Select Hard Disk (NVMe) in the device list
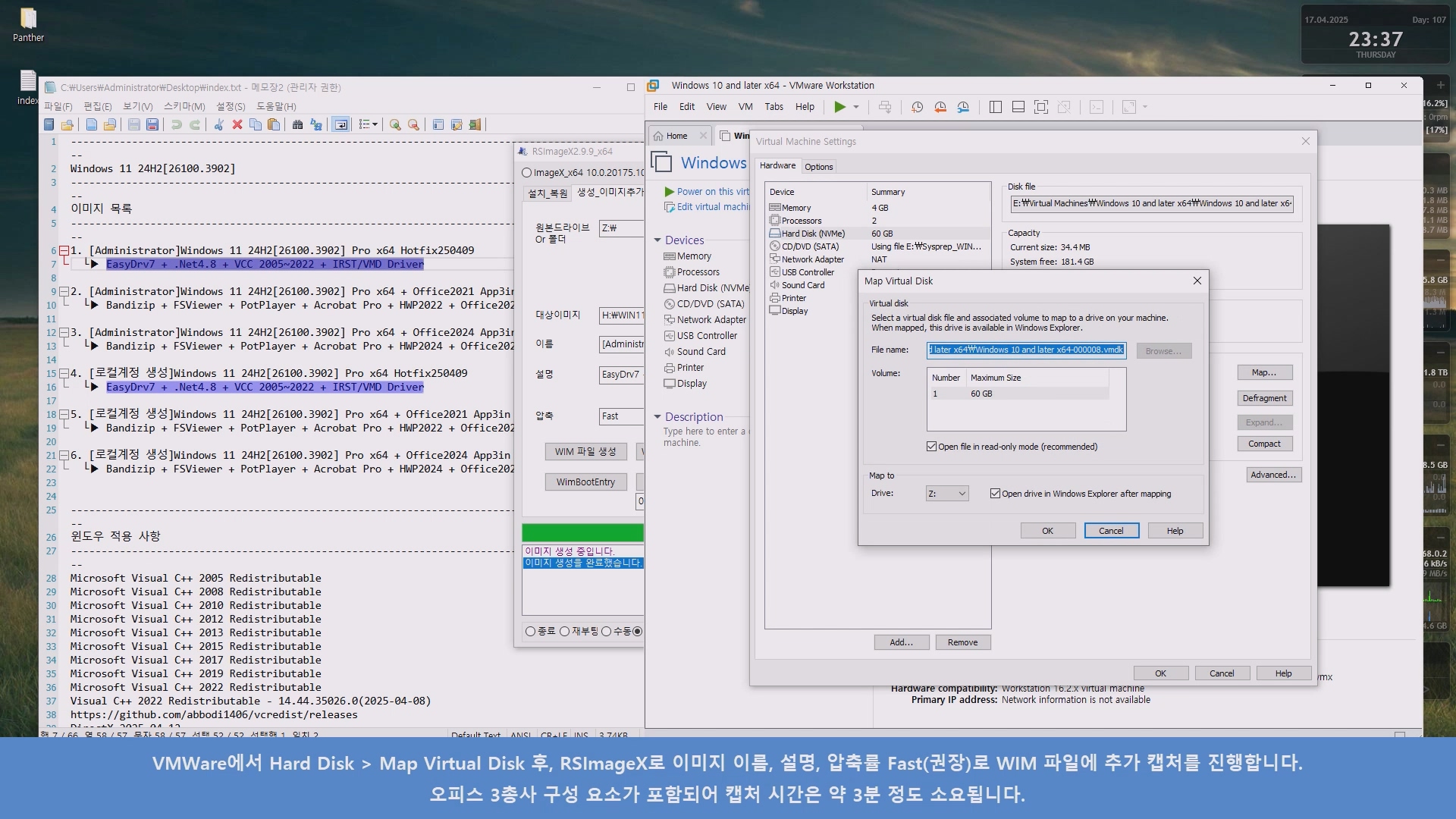 click(877, 234)
